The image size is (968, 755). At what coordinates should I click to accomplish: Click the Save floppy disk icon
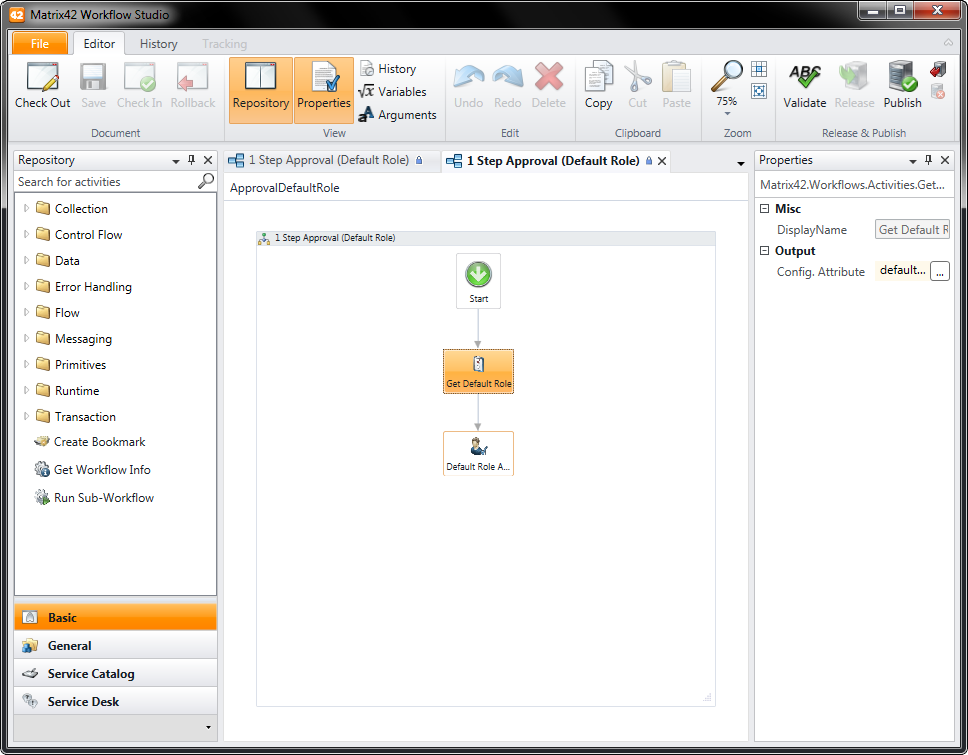point(93,77)
